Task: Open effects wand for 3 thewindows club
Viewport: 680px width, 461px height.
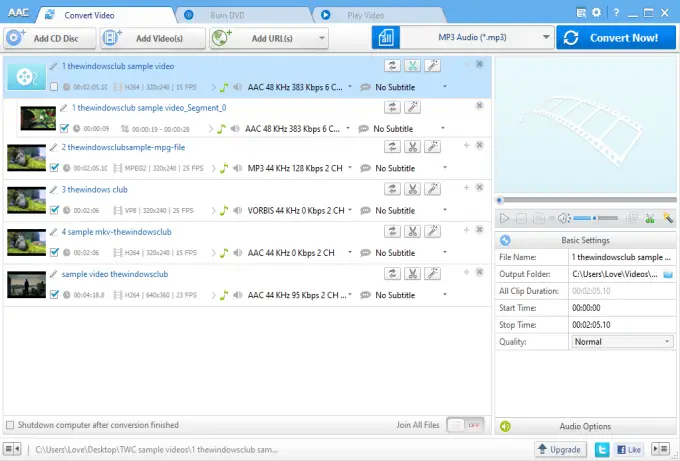Action: click(x=432, y=189)
